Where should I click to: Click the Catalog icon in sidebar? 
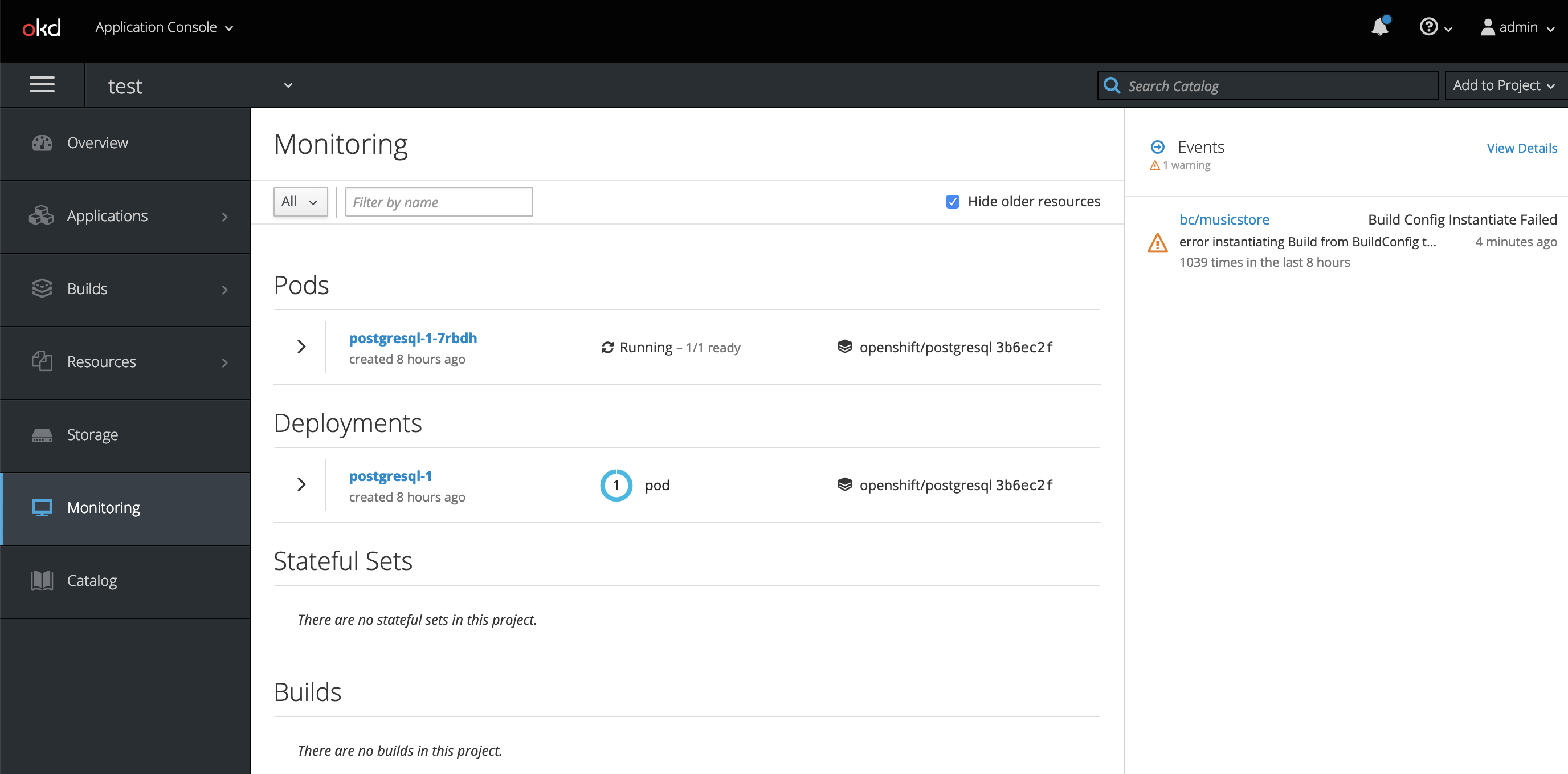point(41,580)
